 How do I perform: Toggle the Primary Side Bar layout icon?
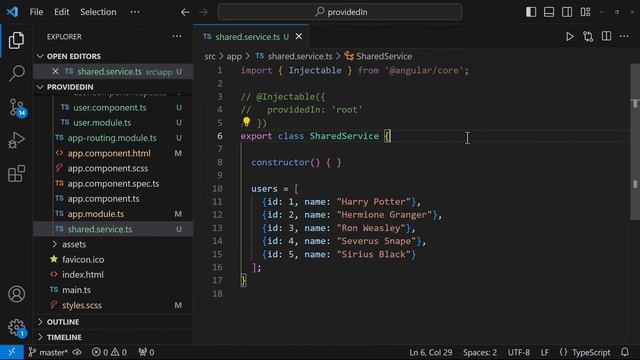tap(531, 12)
